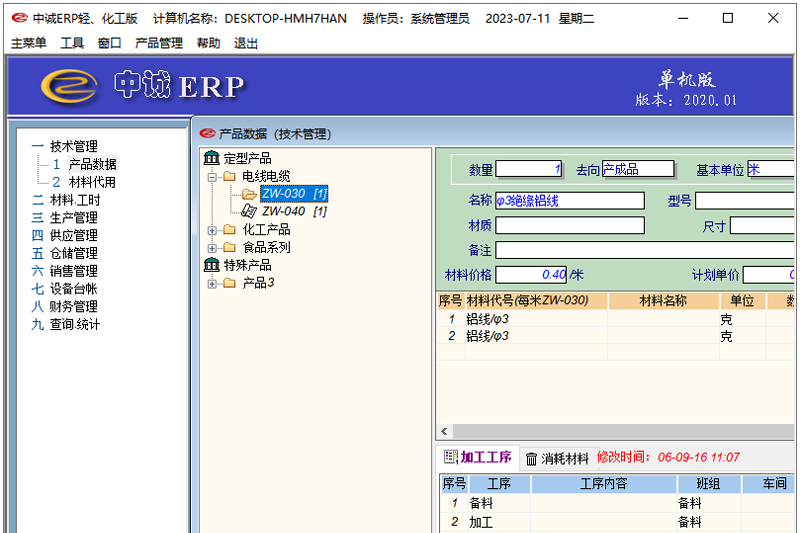
Task: Click the 数量 input field
Action: coord(529,169)
